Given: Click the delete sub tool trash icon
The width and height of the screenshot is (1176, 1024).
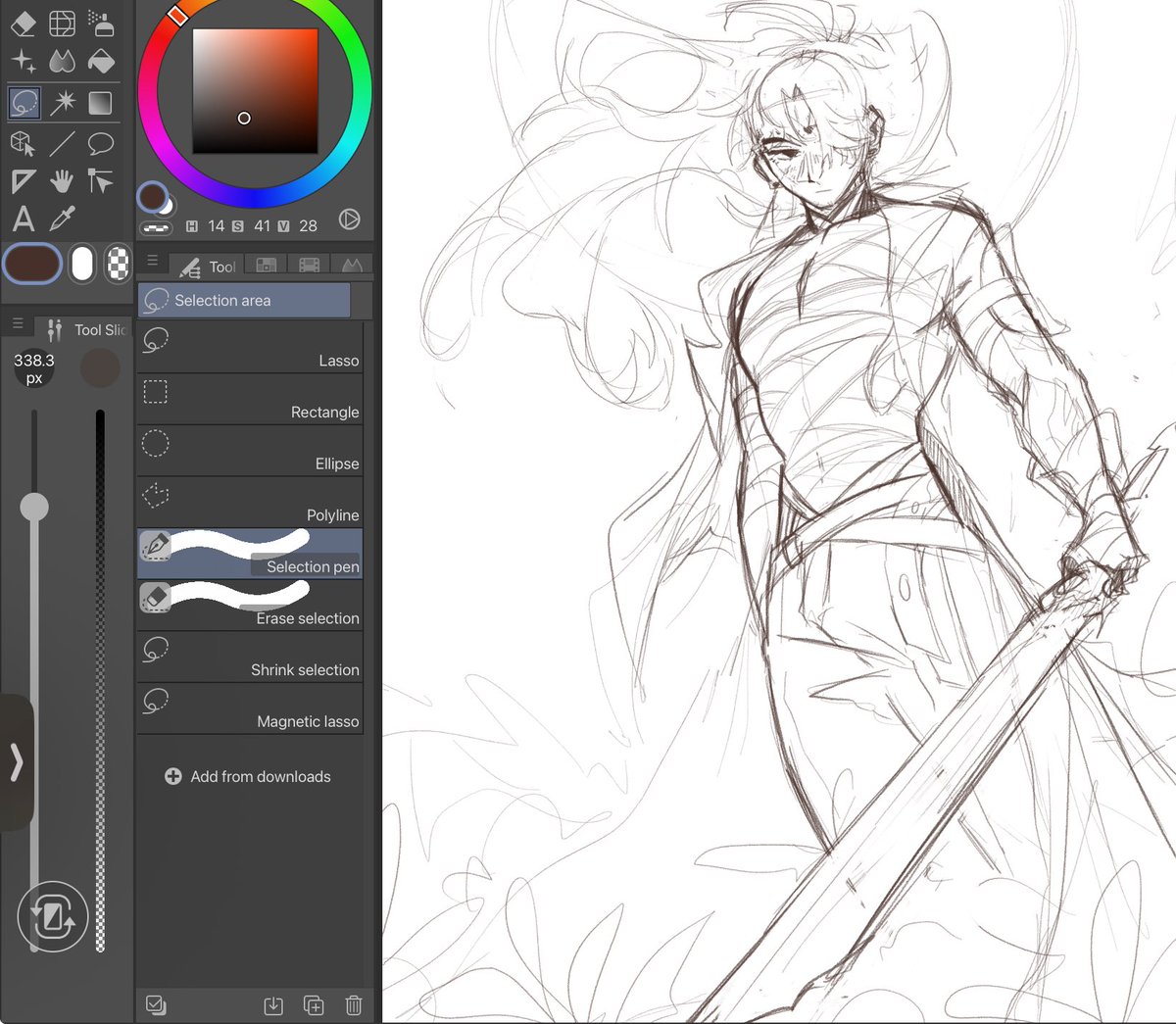Looking at the screenshot, I should pyautogui.click(x=354, y=1005).
